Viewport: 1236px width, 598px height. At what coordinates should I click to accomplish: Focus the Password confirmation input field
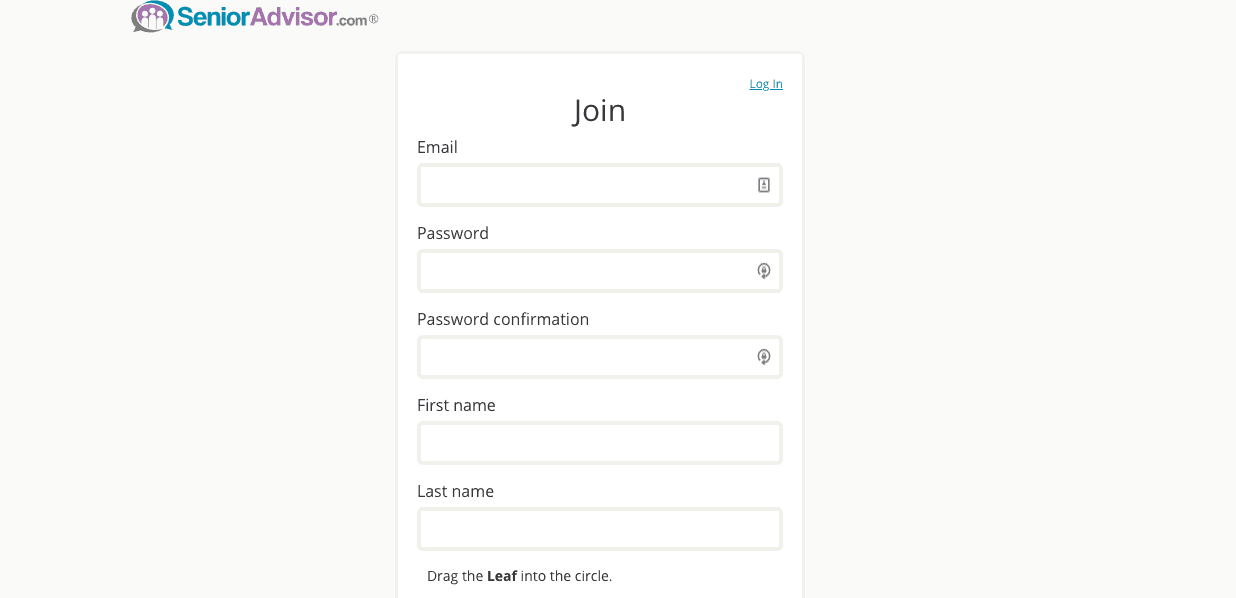[585, 357]
